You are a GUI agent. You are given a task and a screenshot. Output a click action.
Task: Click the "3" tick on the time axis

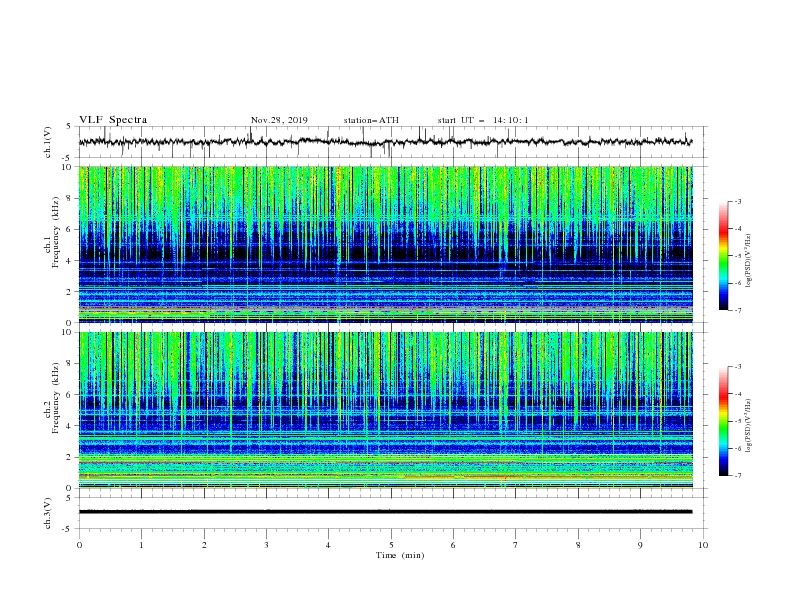point(266,545)
